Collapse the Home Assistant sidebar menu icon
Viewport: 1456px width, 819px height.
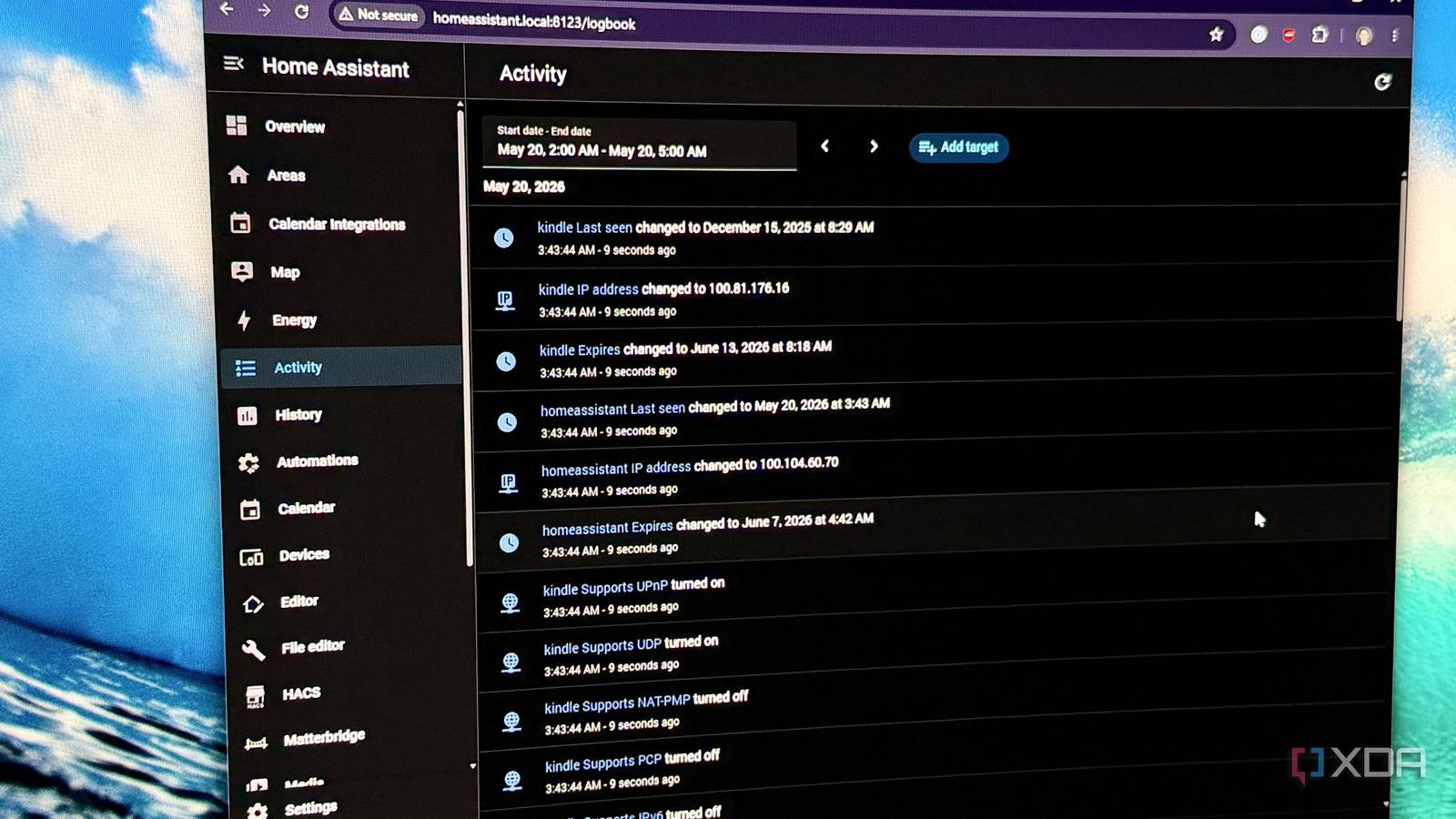234,63
